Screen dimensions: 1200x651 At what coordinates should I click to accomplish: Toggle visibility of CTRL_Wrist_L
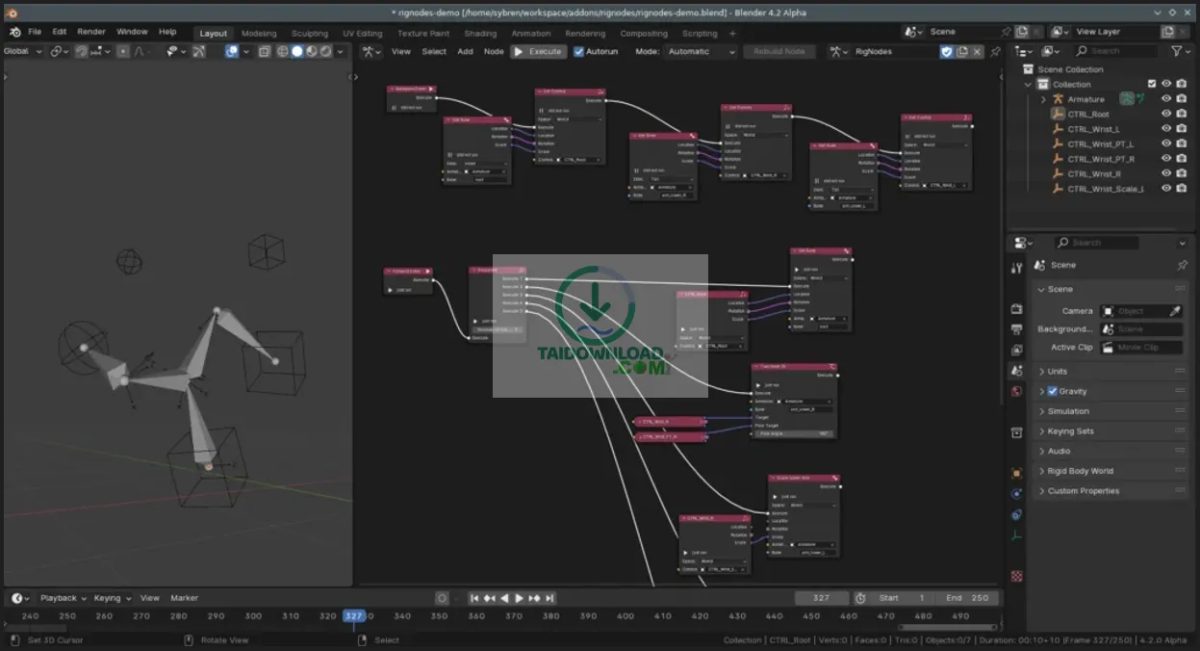[x=1166, y=129]
